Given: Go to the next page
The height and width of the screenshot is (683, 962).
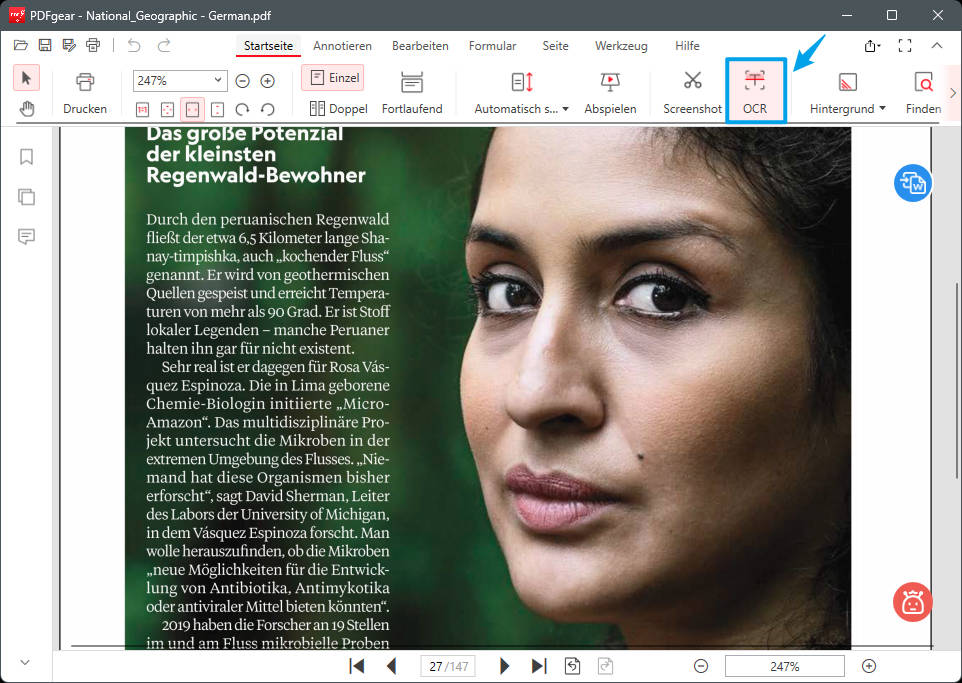Looking at the screenshot, I should pyautogui.click(x=504, y=666).
